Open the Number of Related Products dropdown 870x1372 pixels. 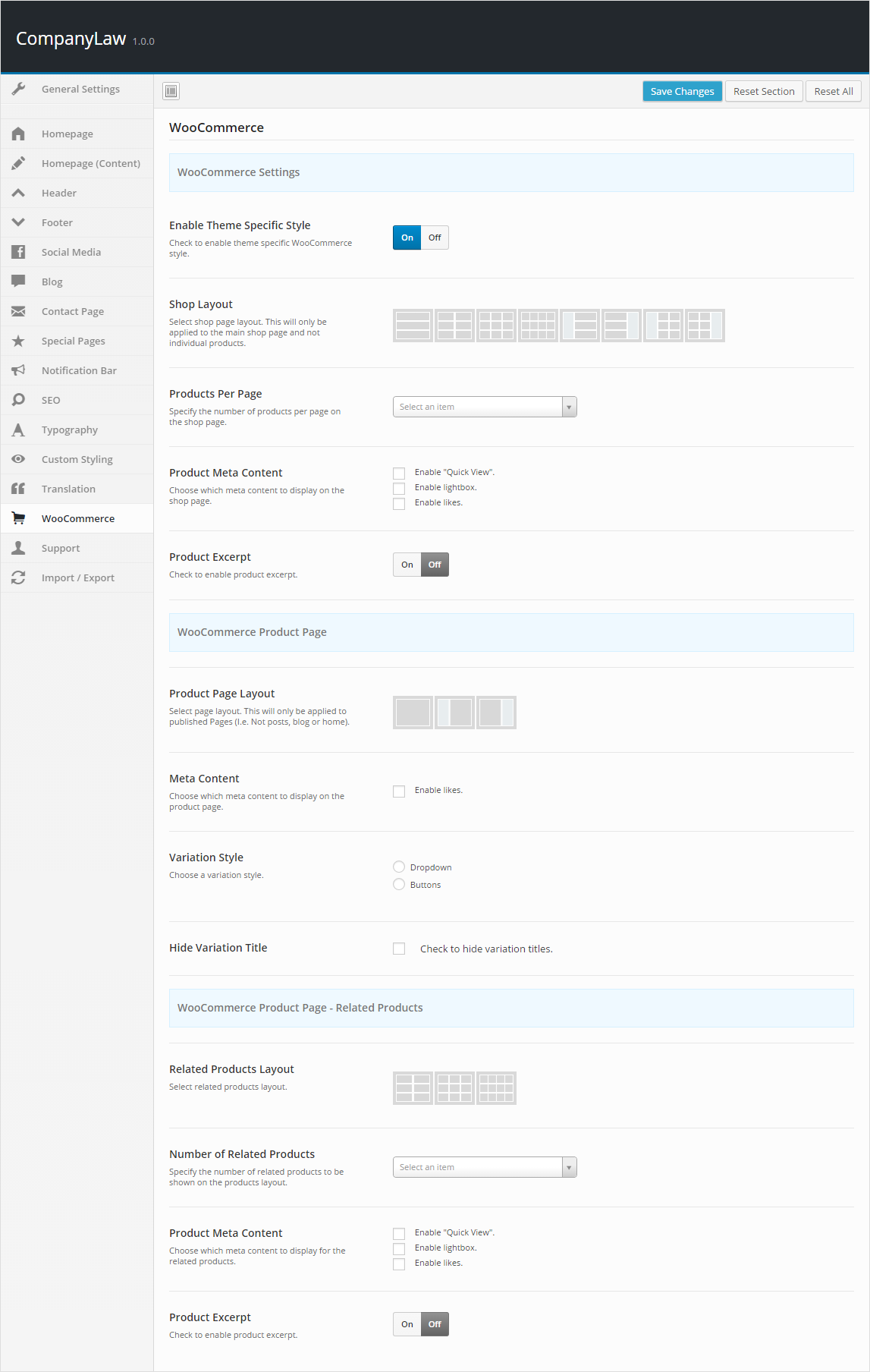pos(485,1167)
